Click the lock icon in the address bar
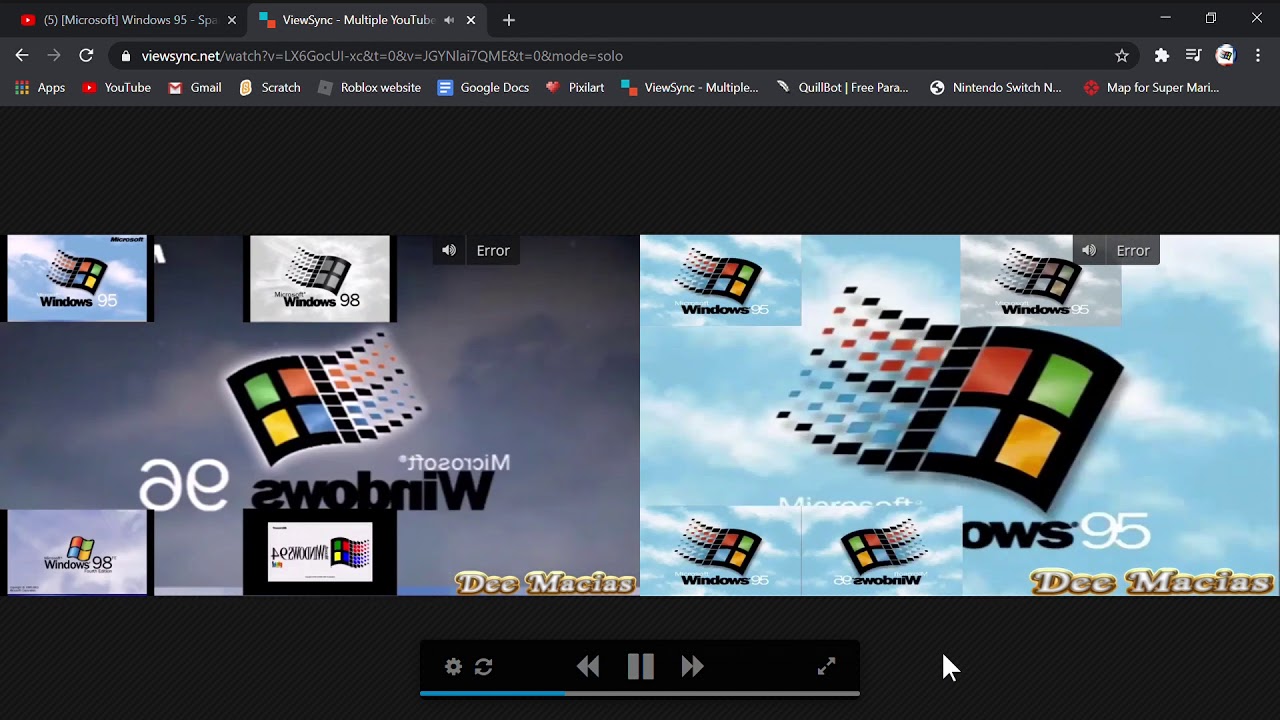The height and width of the screenshot is (720, 1280). [x=125, y=56]
